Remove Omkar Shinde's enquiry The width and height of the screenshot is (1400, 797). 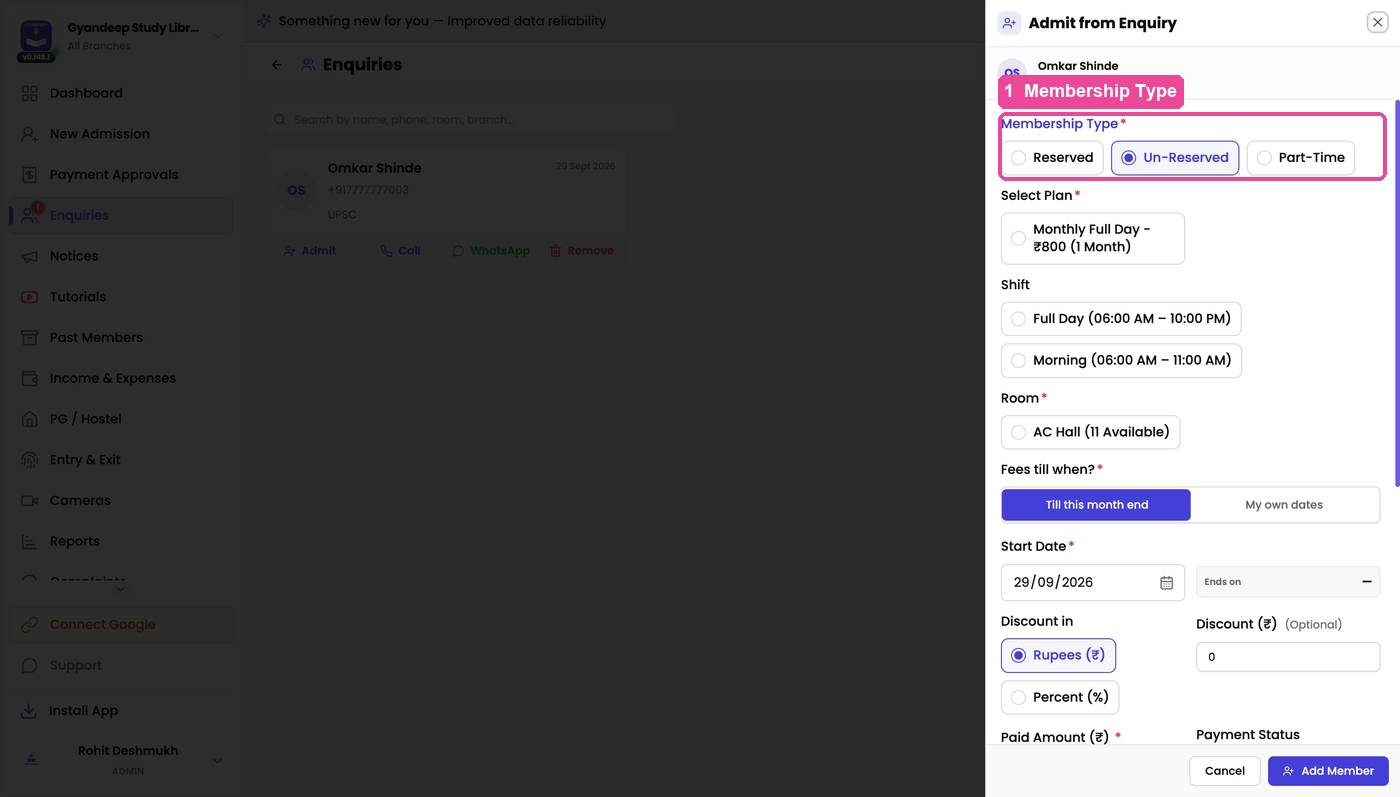click(582, 251)
